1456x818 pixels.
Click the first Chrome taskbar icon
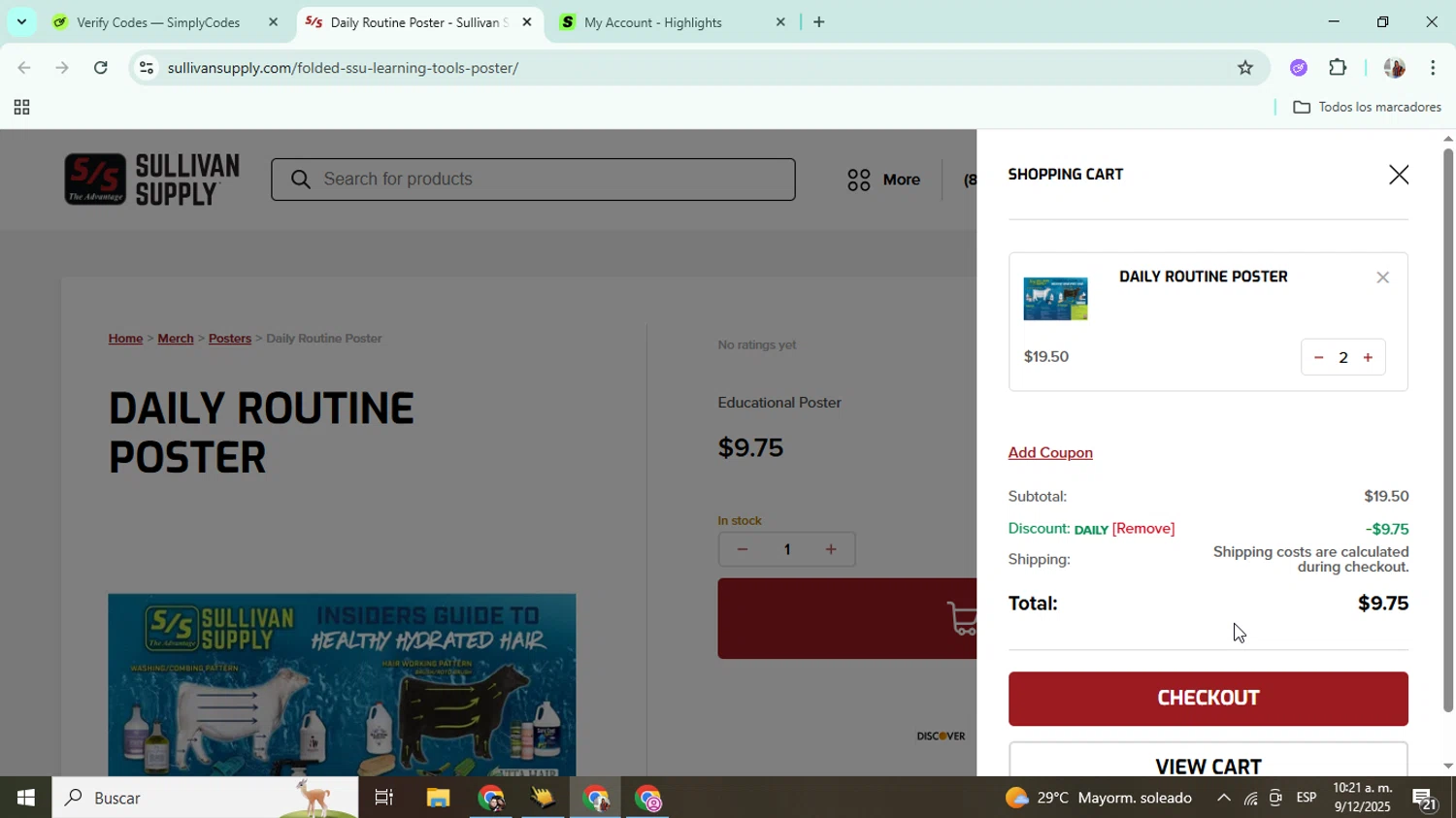click(491, 798)
